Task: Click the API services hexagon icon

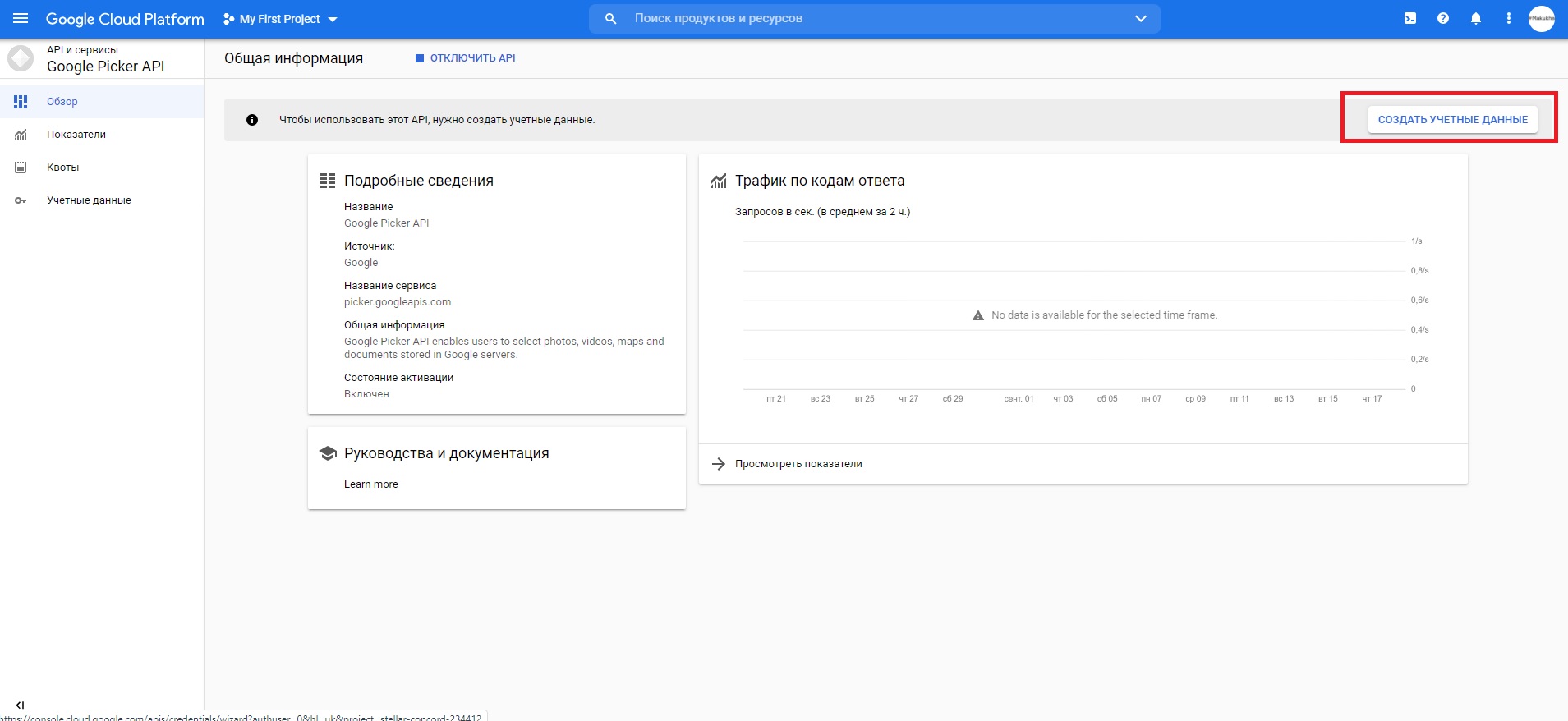Action: (x=21, y=58)
